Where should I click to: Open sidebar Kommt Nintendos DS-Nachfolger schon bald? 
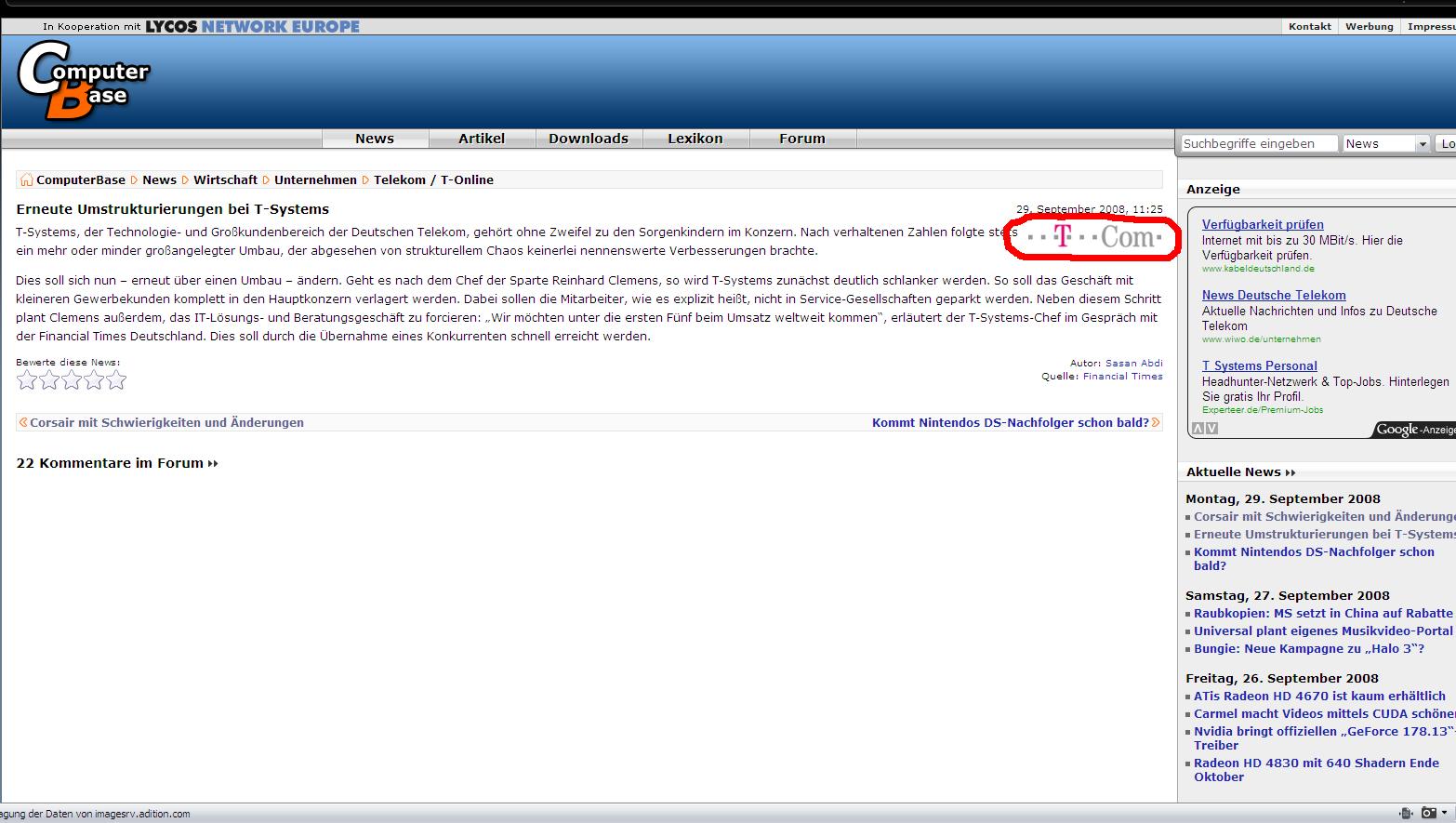1314,559
